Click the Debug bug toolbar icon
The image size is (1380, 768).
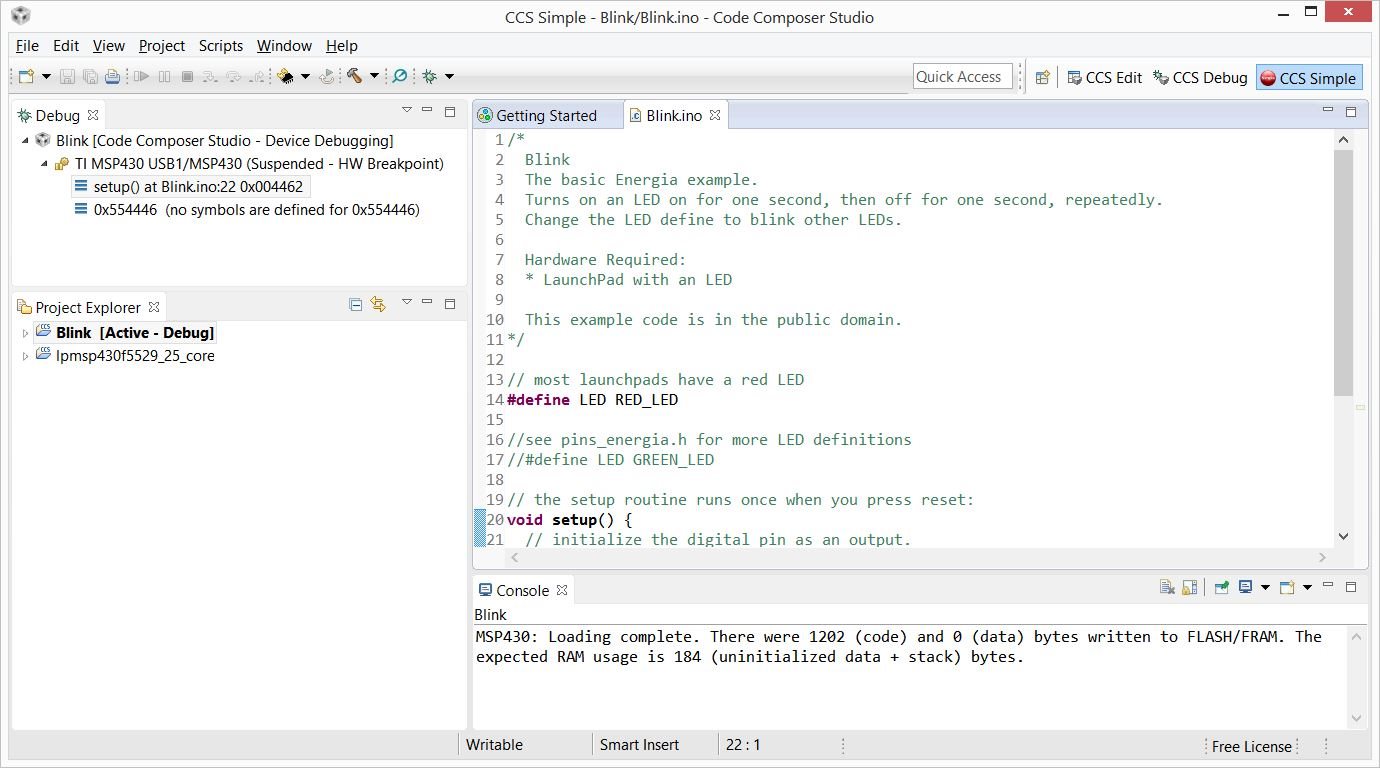click(430, 76)
